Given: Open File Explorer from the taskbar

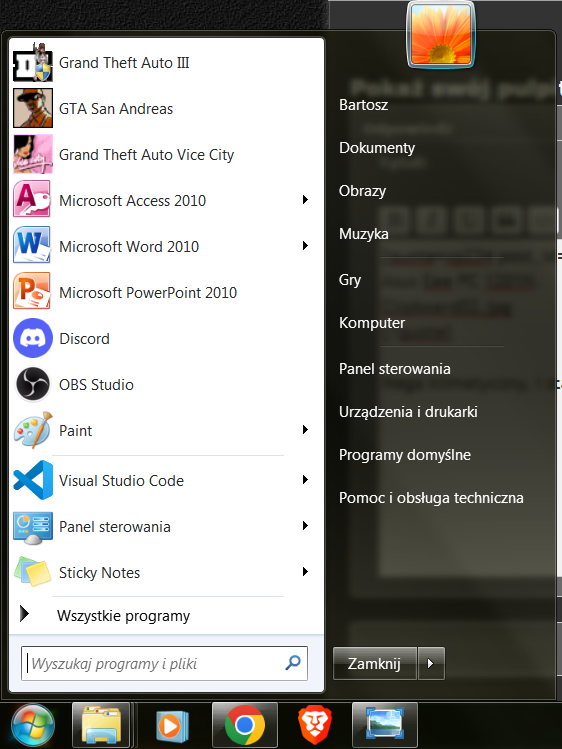Looking at the screenshot, I should click(x=101, y=725).
